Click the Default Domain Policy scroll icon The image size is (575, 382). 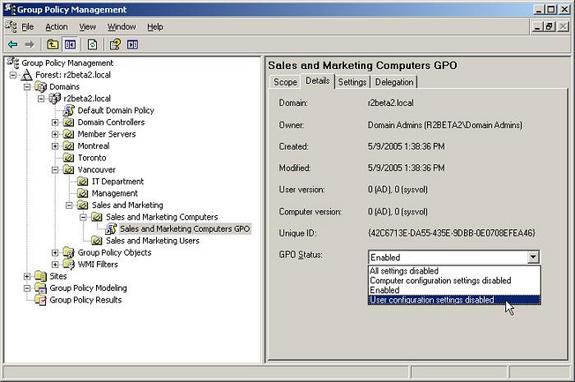coord(69,110)
